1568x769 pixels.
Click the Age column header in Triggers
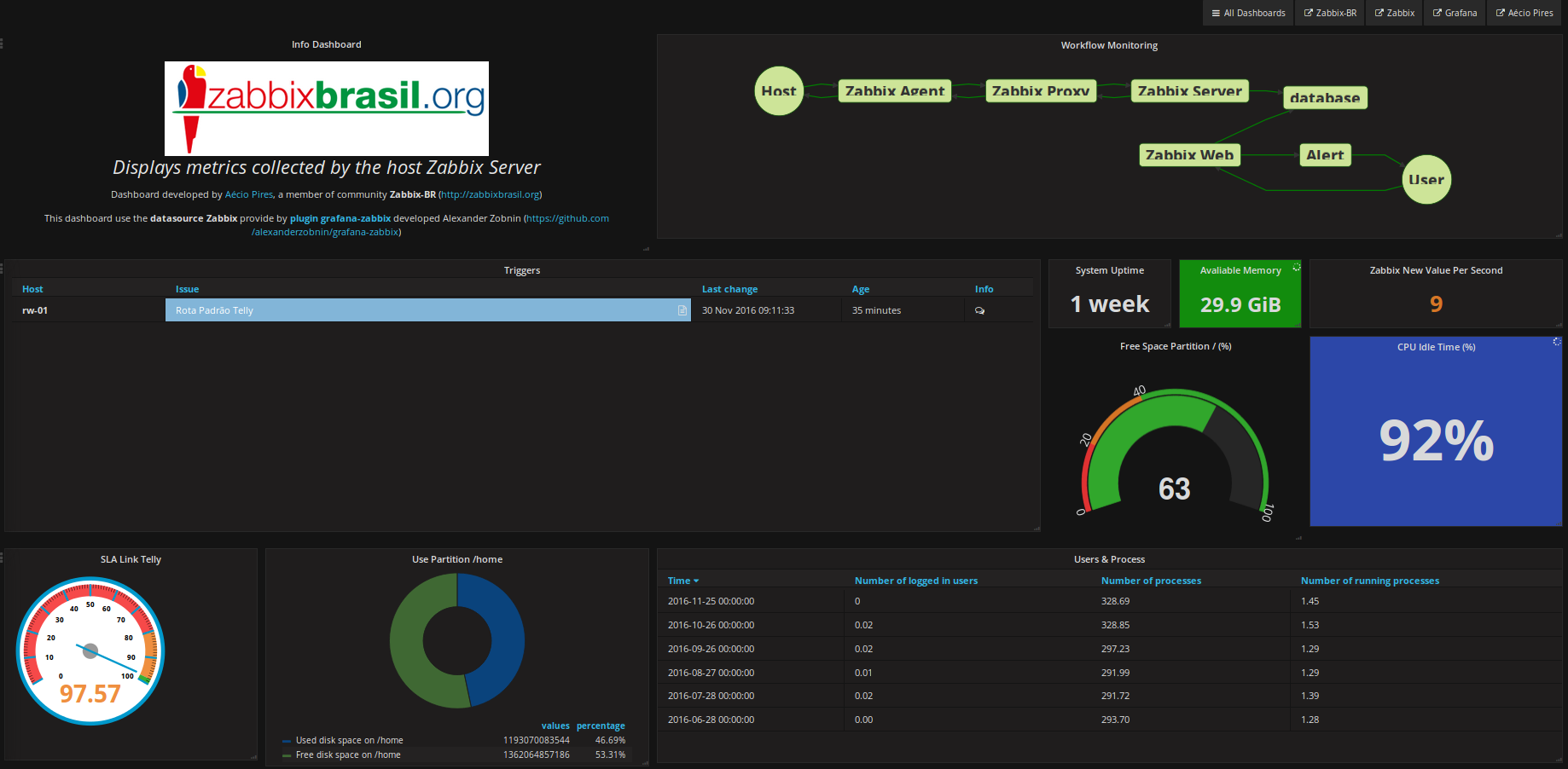861,289
